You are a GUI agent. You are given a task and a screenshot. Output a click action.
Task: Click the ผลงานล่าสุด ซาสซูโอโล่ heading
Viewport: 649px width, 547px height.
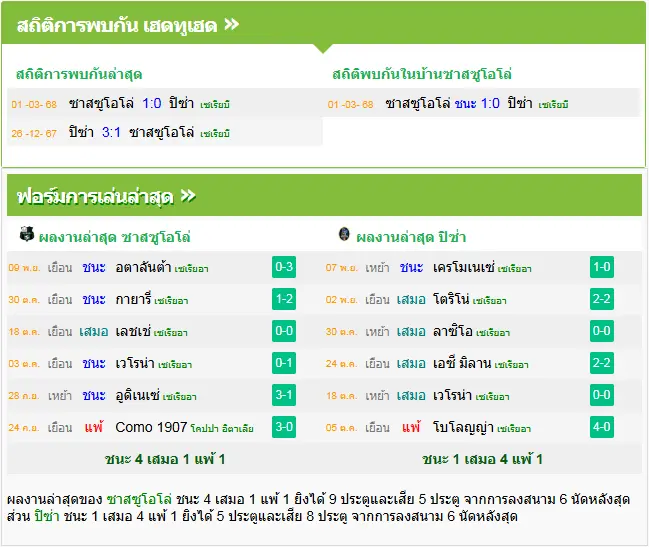pyautogui.click(x=115, y=238)
